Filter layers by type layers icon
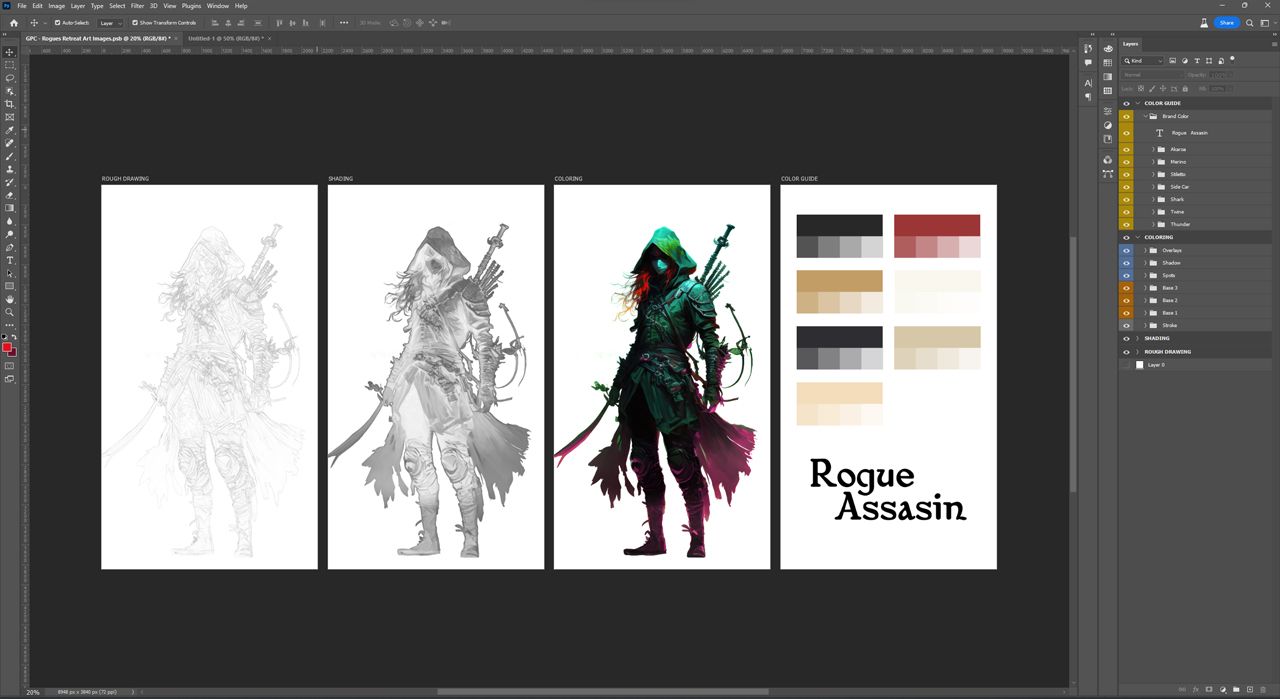Viewport: 1280px width, 699px height. click(x=1197, y=61)
